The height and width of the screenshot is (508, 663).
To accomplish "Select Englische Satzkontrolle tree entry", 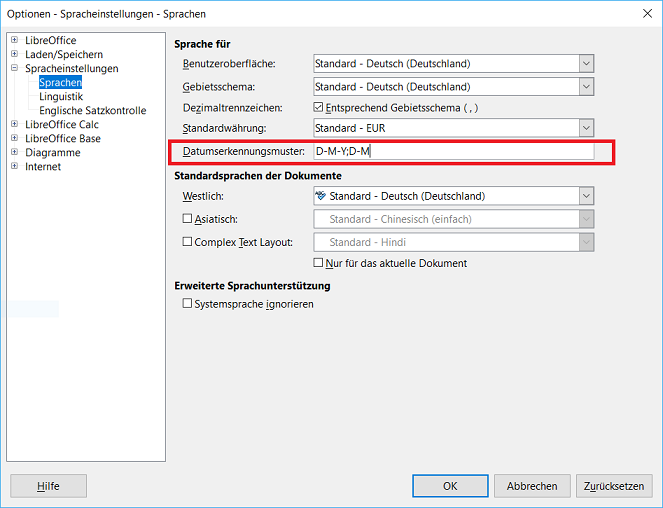I will (x=92, y=111).
